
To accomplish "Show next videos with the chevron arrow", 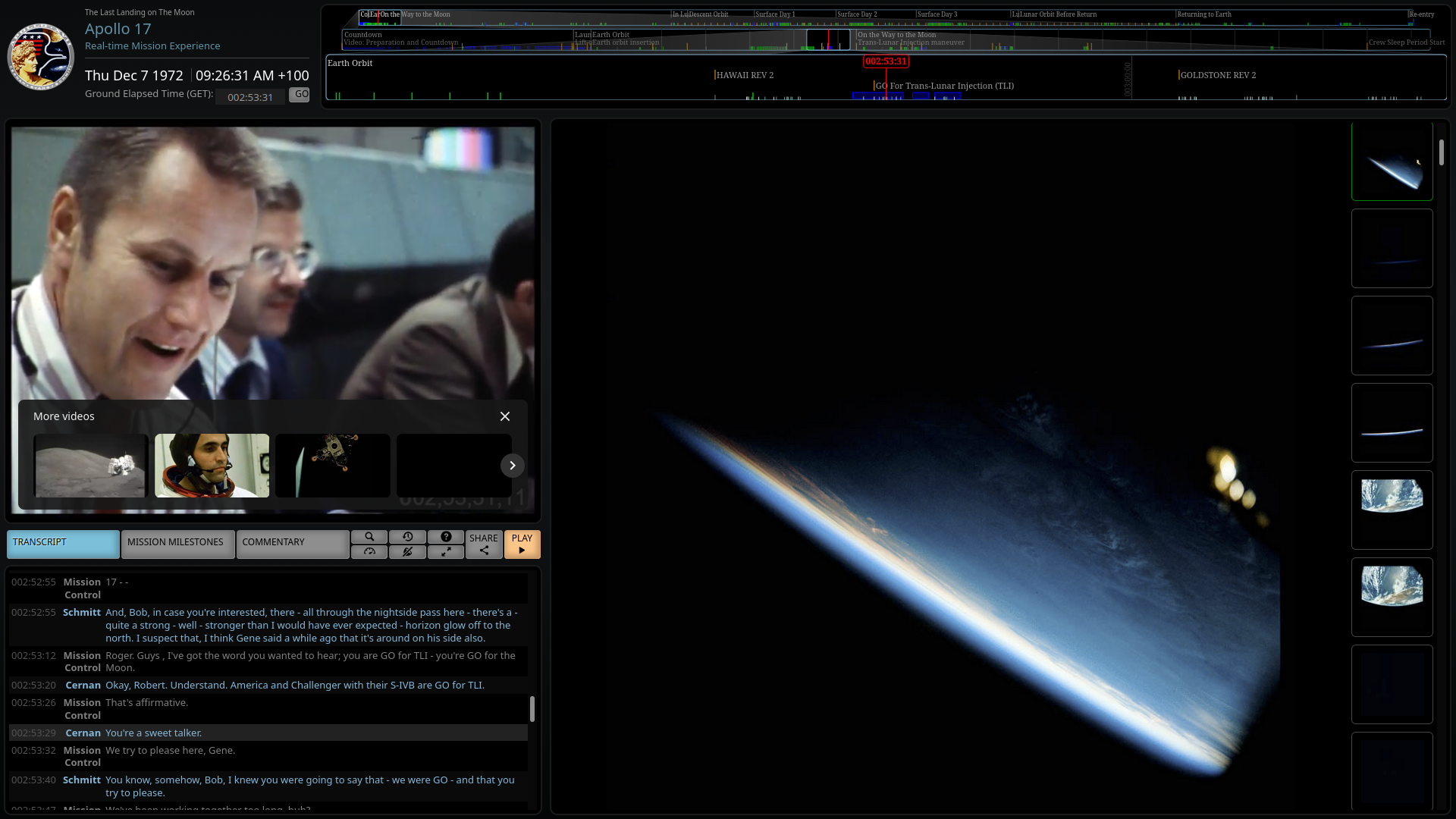I will point(513,466).
